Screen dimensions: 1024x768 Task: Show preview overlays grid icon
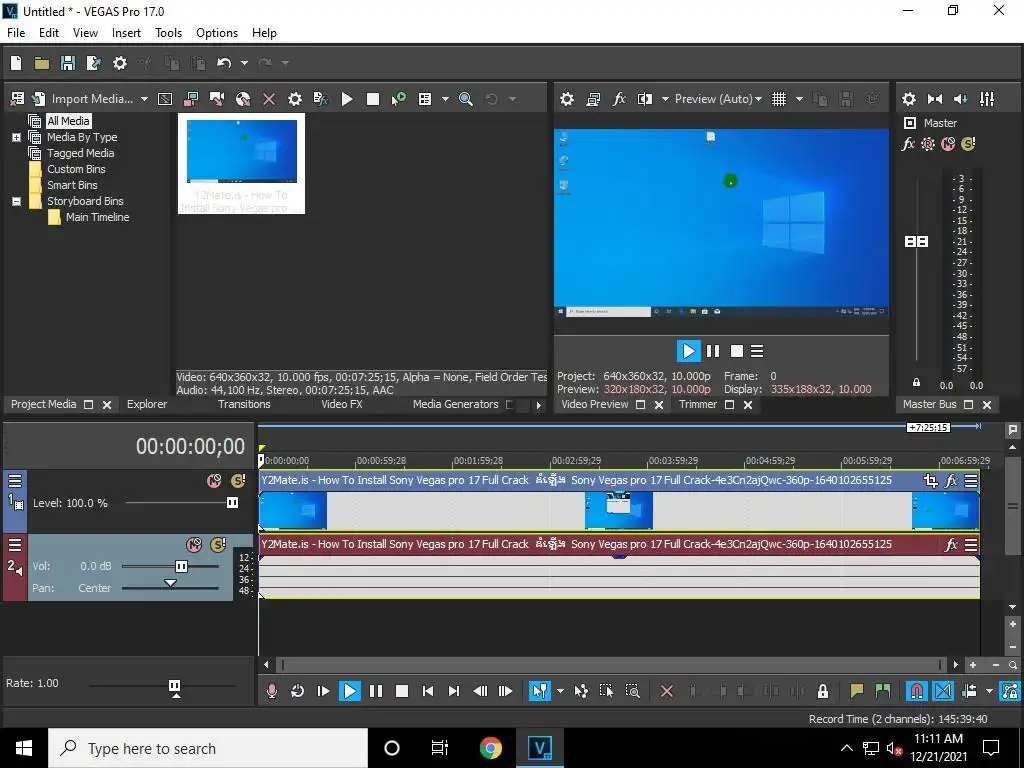pyautogui.click(x=778, y=99)
